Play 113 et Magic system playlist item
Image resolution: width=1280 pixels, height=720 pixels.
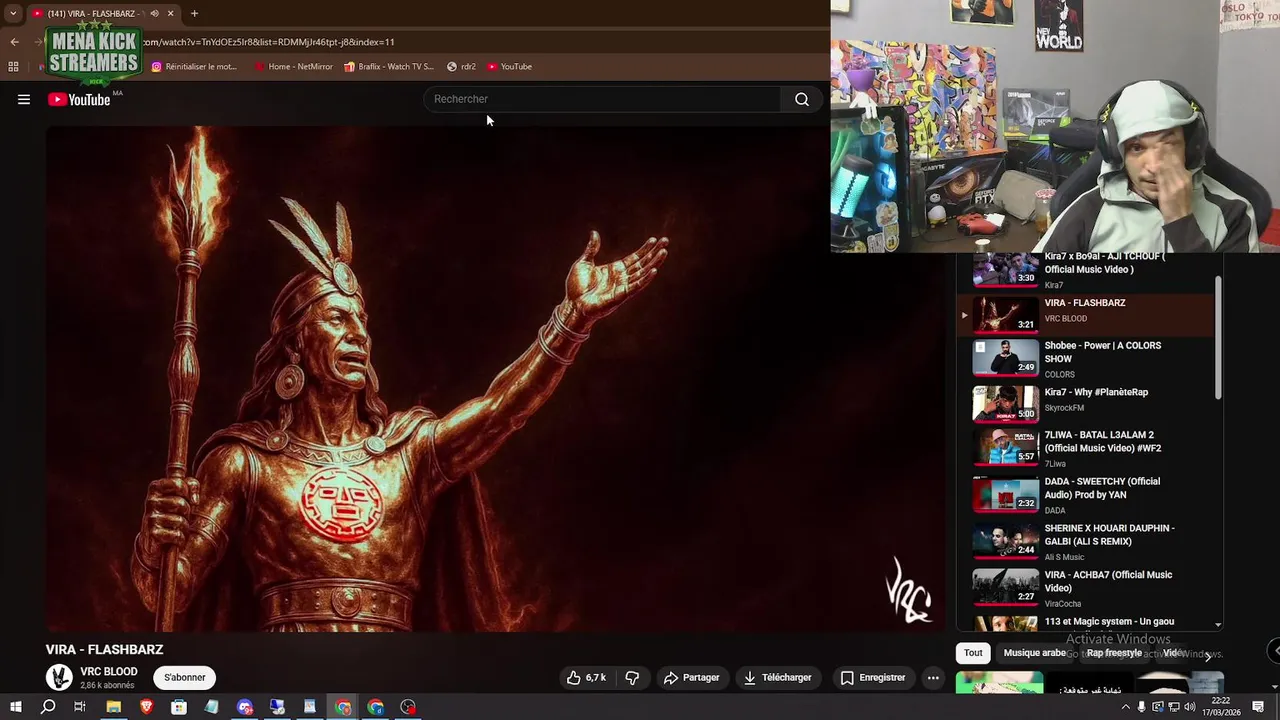[x=1086, y=623]
